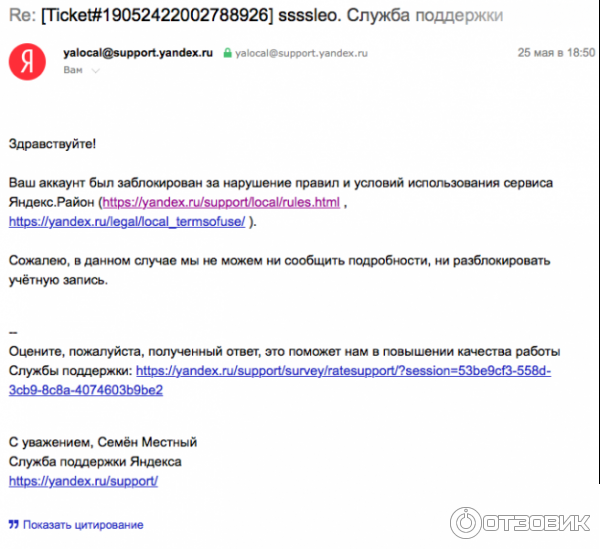Screen dimensions: 600x549
Task: Click the gray sender email address
Action: coord(294,53)
